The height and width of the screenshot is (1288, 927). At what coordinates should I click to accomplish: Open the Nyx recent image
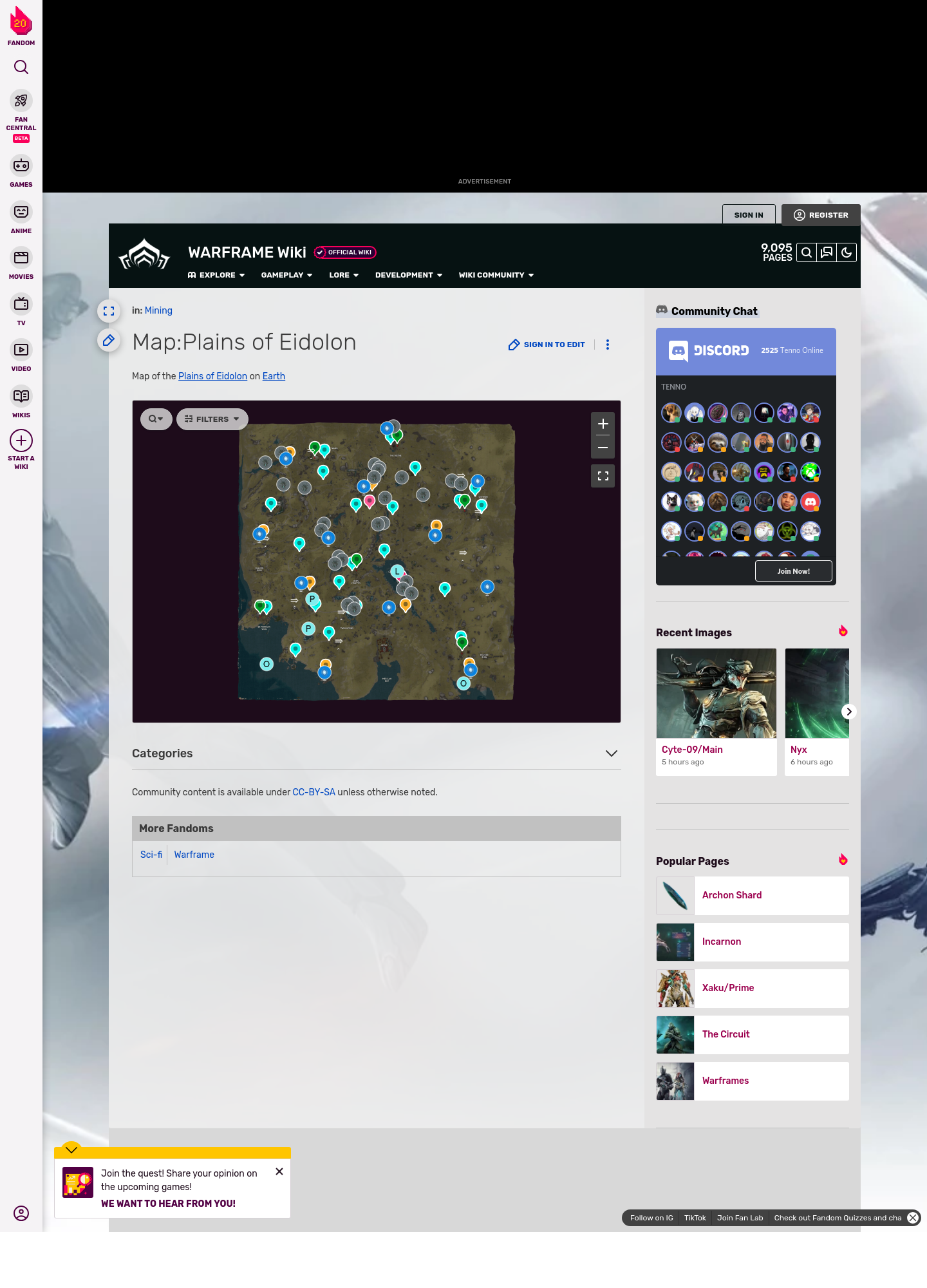[817, 711]
